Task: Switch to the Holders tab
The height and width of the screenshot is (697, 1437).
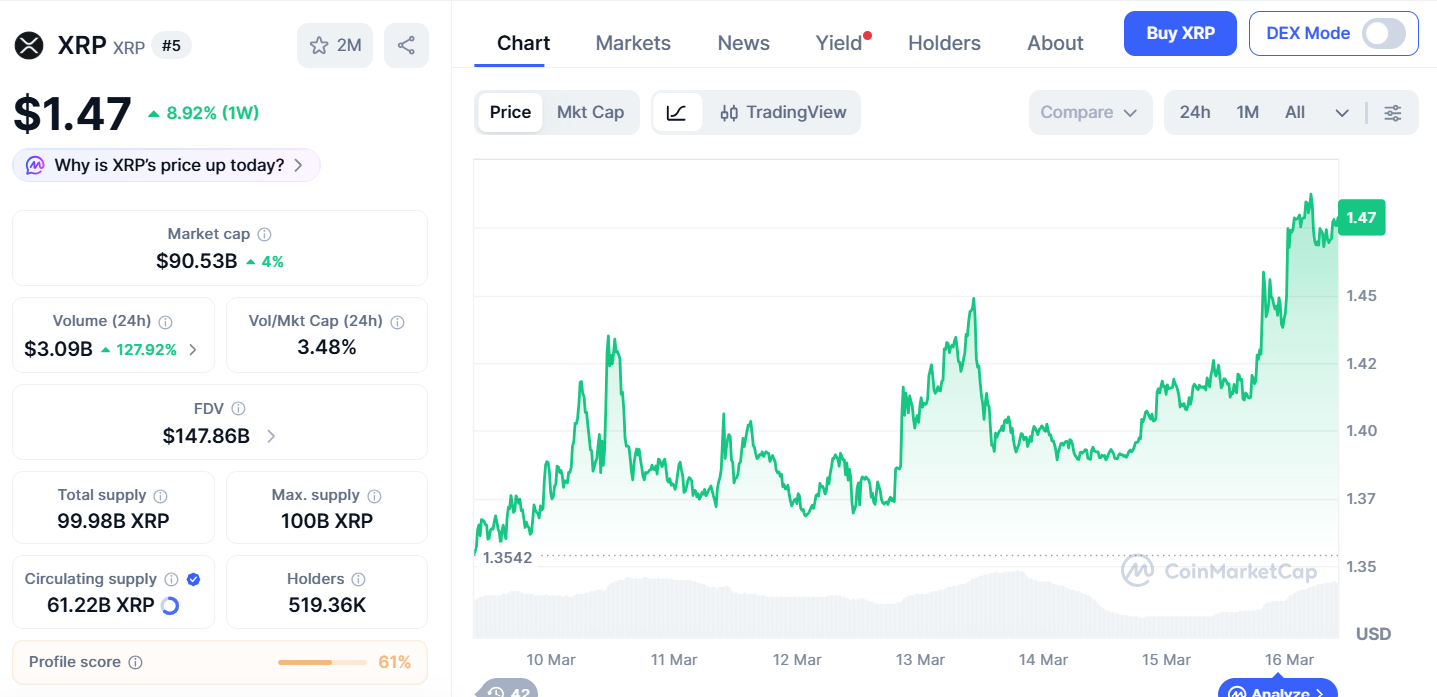Action: pos(944,43)
